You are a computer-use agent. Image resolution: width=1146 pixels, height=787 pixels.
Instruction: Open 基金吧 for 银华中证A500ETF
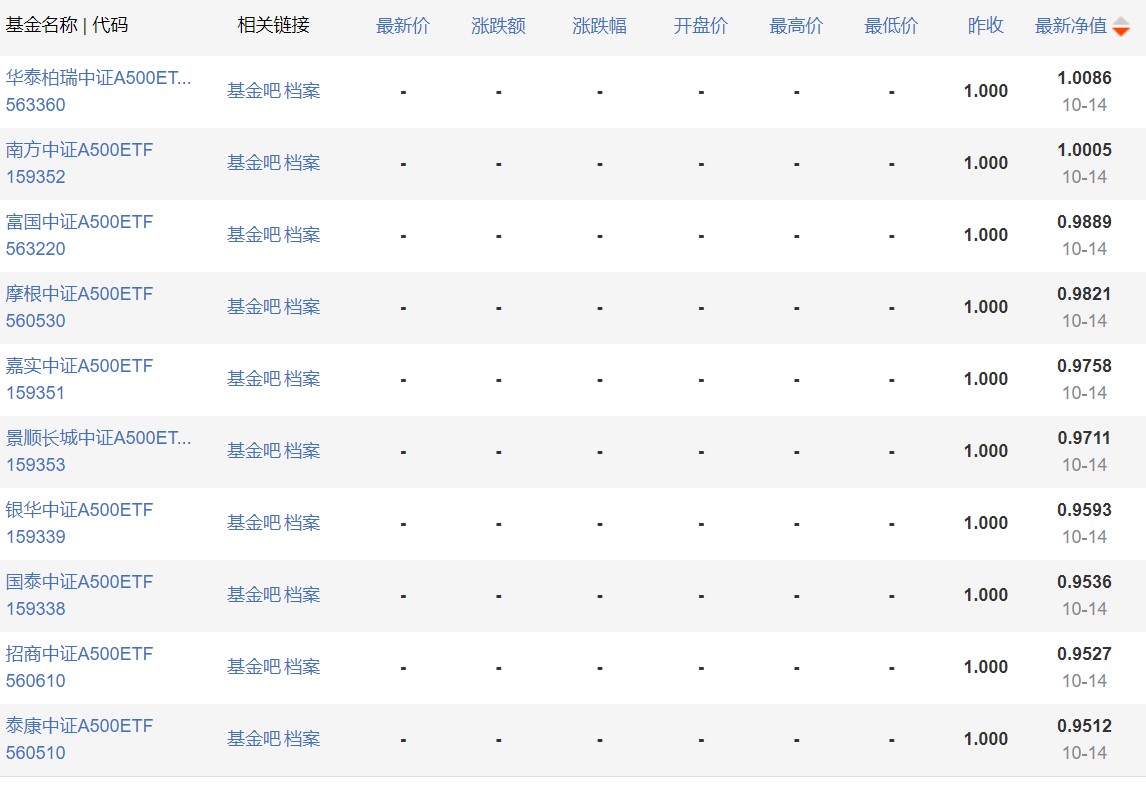[x=254, y=522]
